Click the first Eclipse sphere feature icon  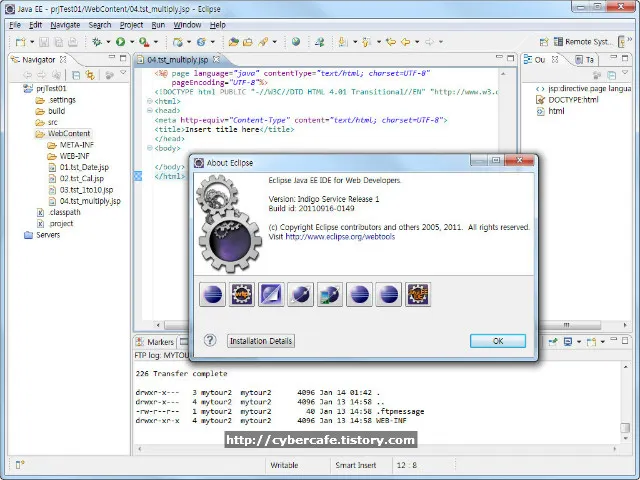[x=213, y=294]
